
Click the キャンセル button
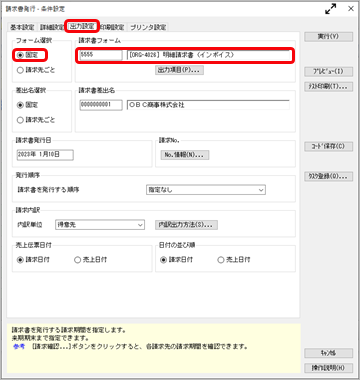click(x=328, y=353)
